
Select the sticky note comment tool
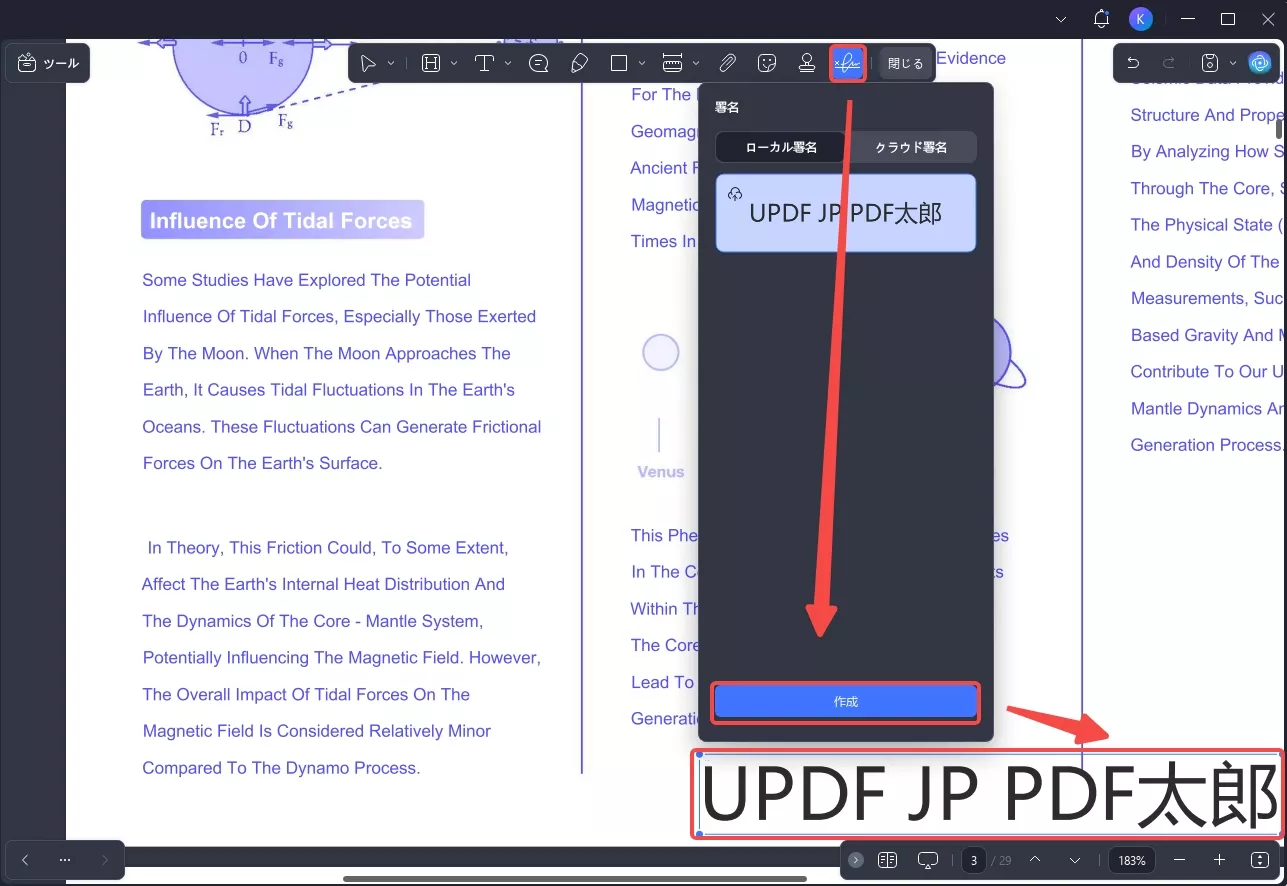point(539,64)
